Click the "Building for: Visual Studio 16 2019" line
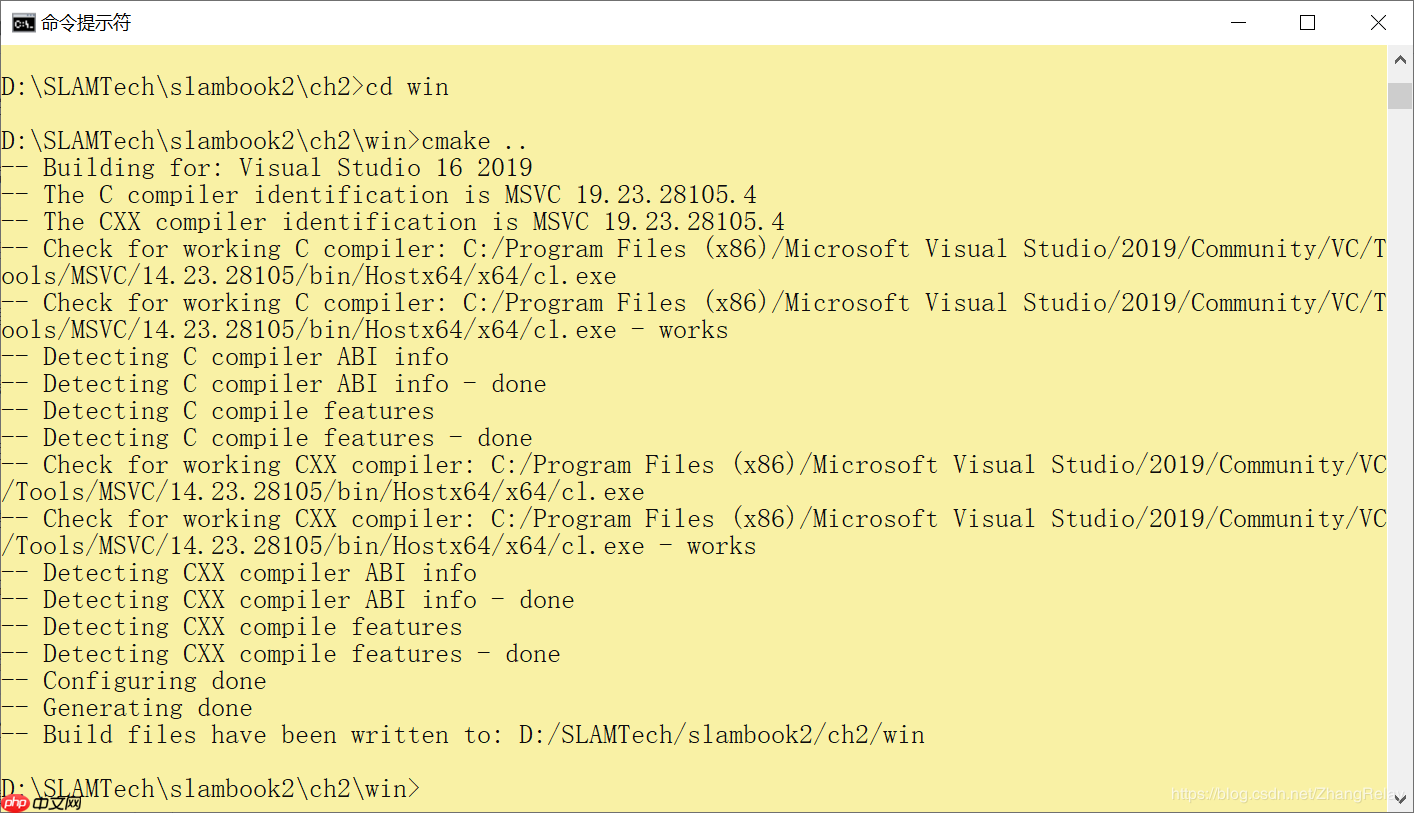The image size is (1414, 813). pyautogui.click(x=287, y=168)
